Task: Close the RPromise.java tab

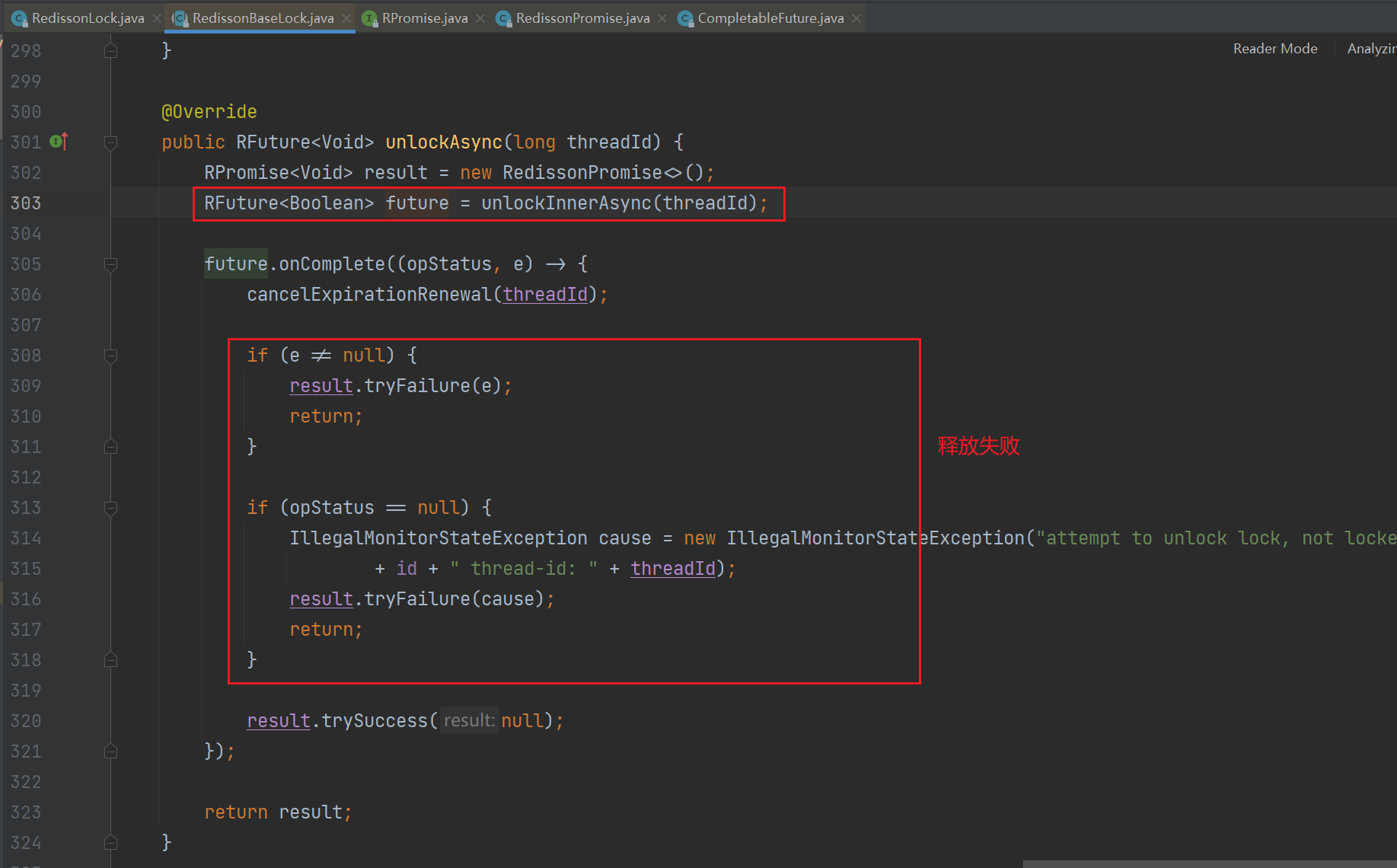Action: click(480, 18)
